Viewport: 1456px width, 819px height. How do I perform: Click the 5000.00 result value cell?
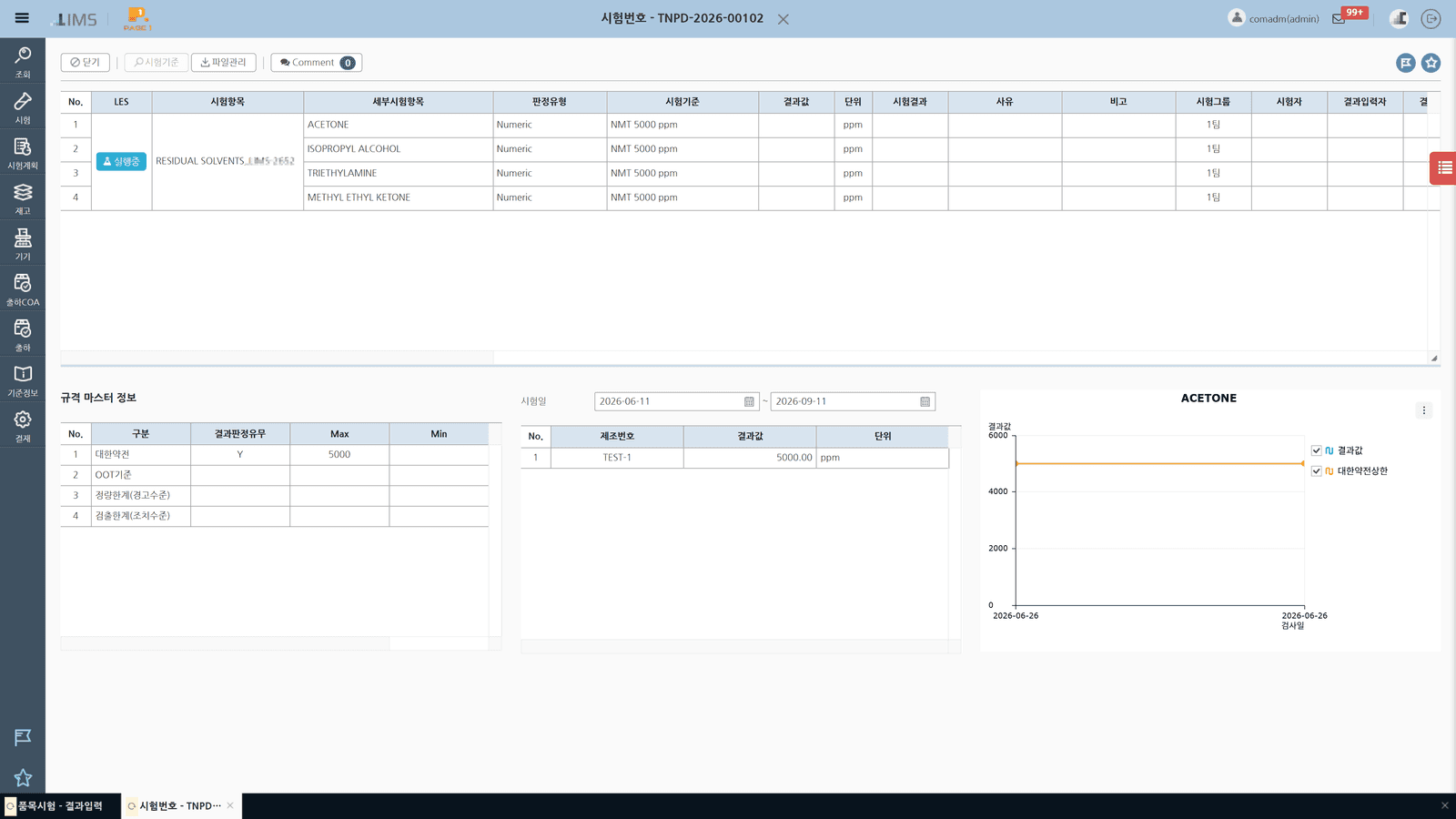click(x=750, y=458)
